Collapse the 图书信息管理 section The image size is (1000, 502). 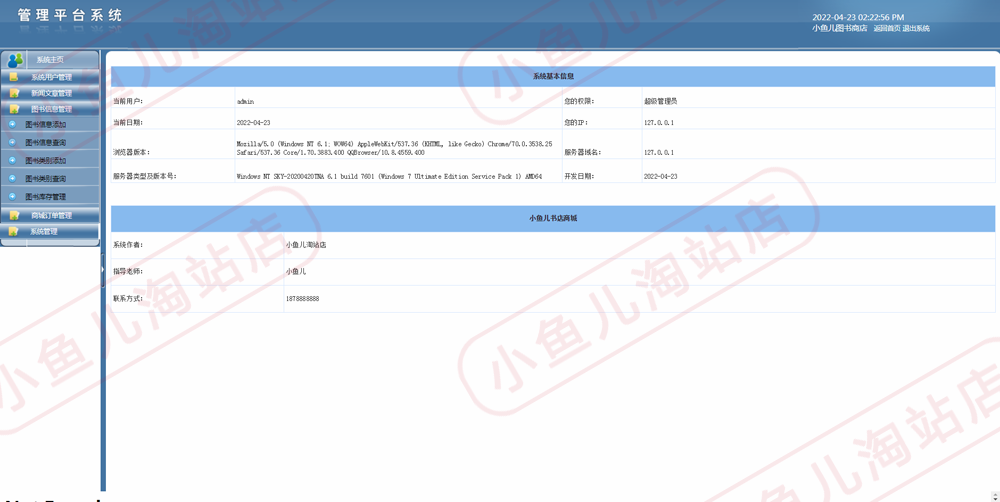(52, 109)
